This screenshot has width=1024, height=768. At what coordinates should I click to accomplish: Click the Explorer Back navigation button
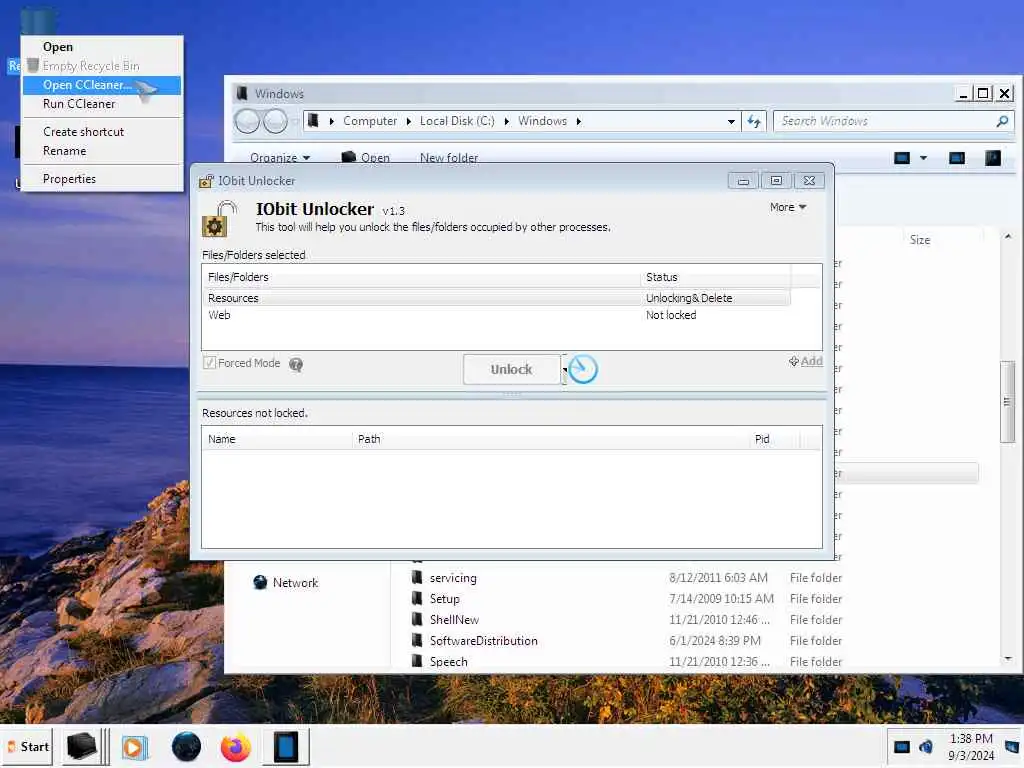click(247, 121)
